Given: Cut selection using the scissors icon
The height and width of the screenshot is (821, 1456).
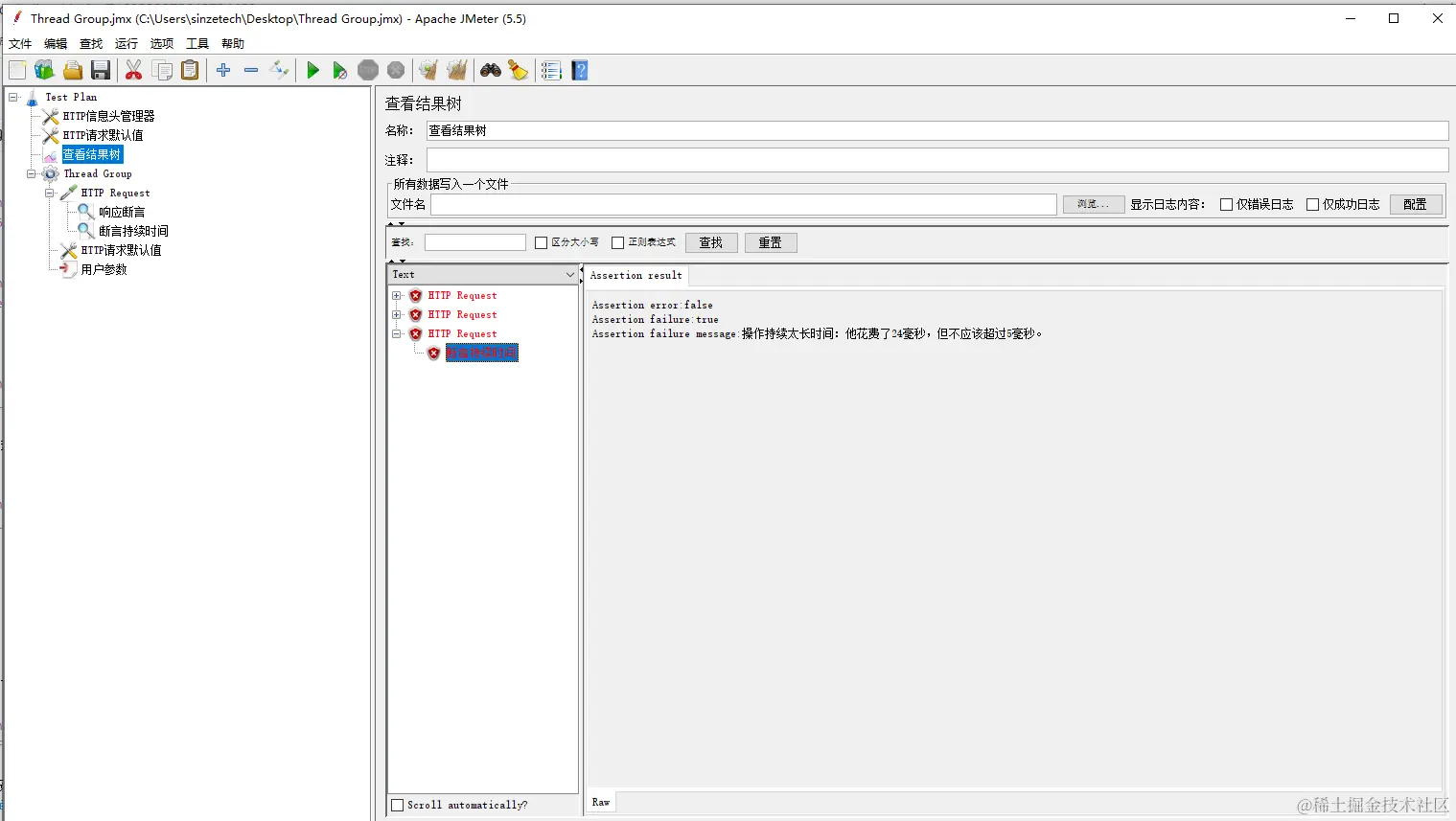Looking at the screenshot, I should (133, 70).
